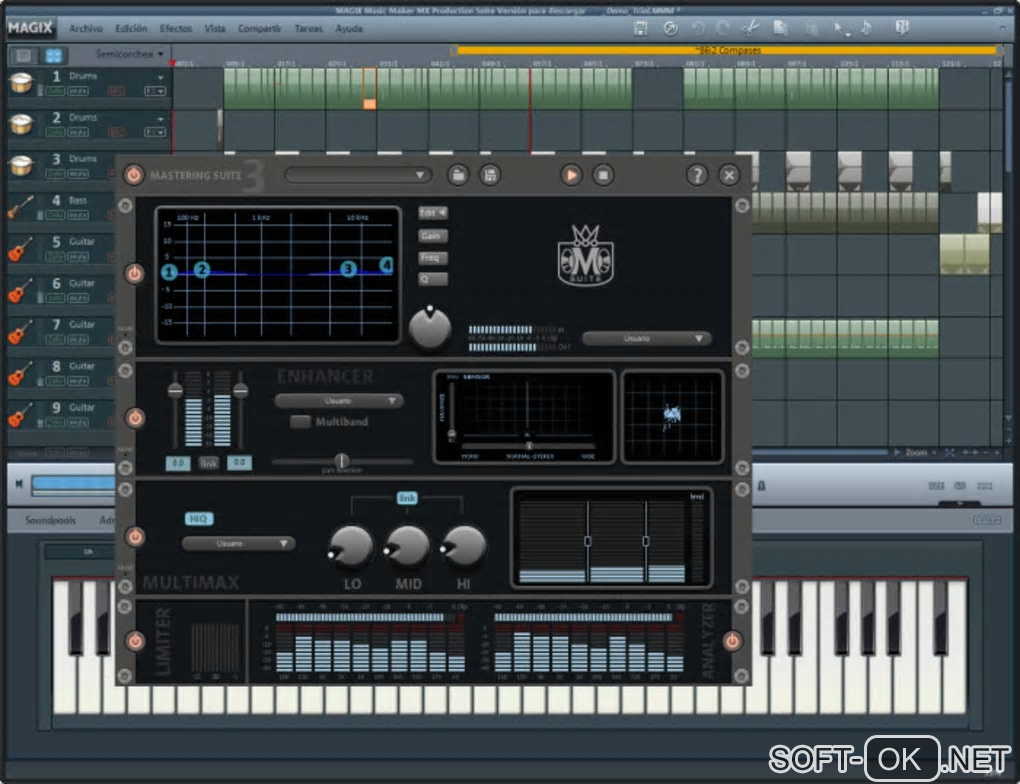
Task: Open the Vista menu
Action: pyautogui.click(x=215, y=29)
